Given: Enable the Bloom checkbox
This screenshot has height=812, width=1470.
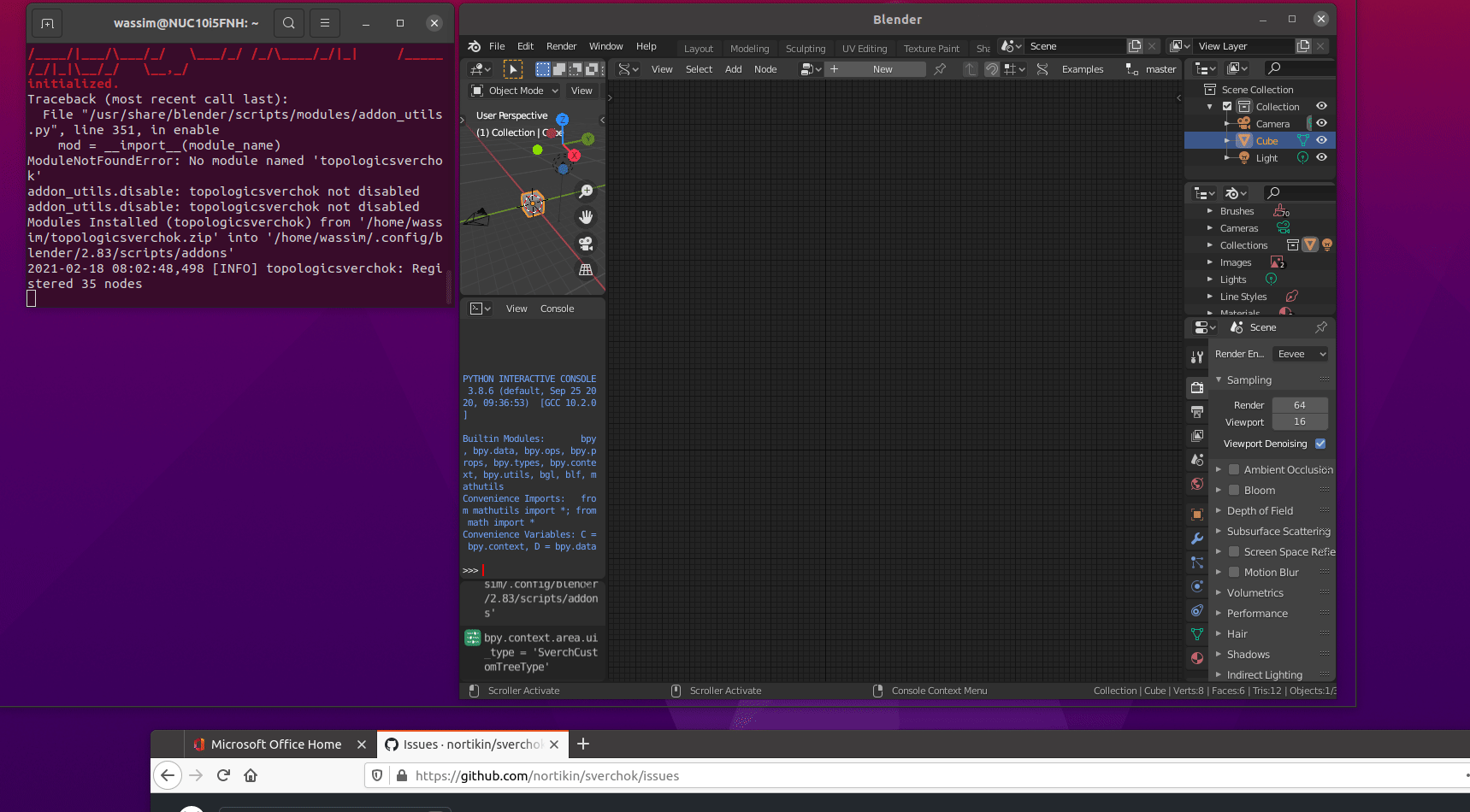Looking at the screenshot, I should pos(1234,490).
